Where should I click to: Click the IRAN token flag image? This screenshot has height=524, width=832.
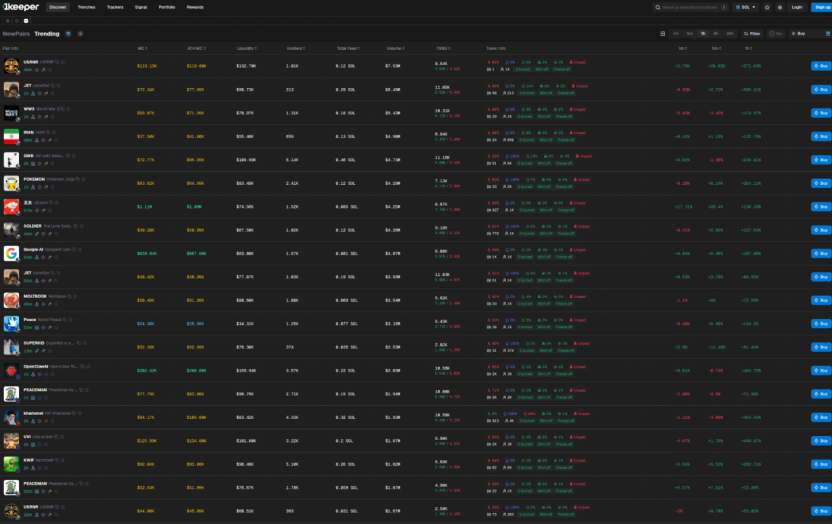[x=11, y=136]
